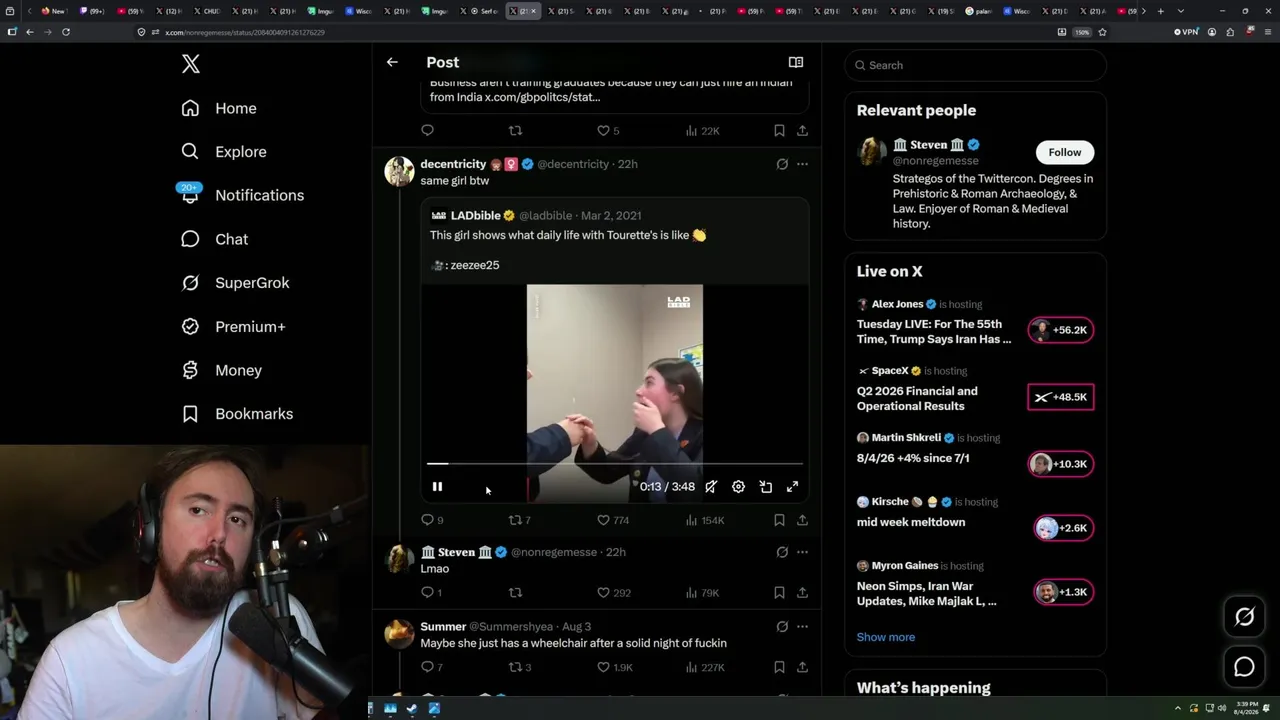
Task: Reply to Steven's Lmao post
Action: (432, 592)
